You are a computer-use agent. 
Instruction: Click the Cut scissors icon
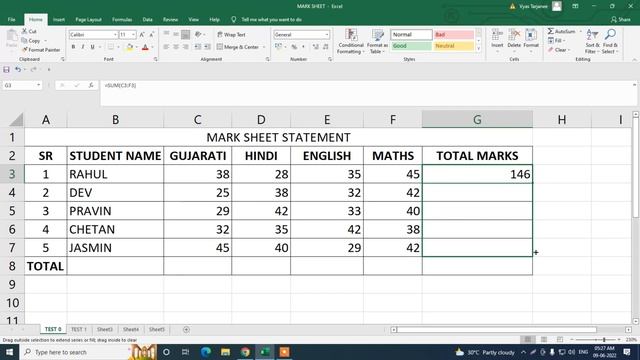coord(24,31)
